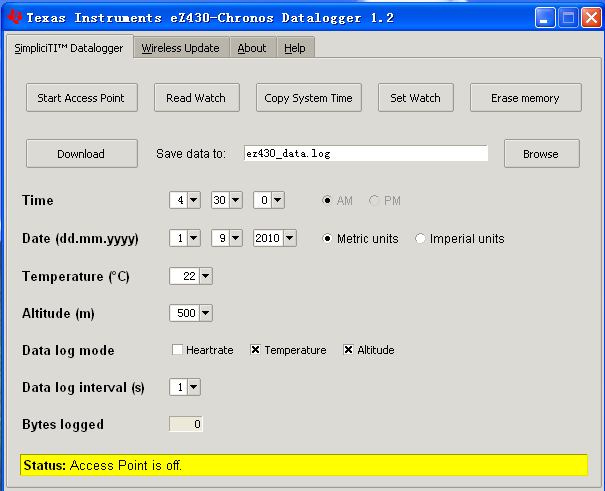Click the Bytes logged value field
This screenshot has width=605, height=491.
tap(186, 424)
